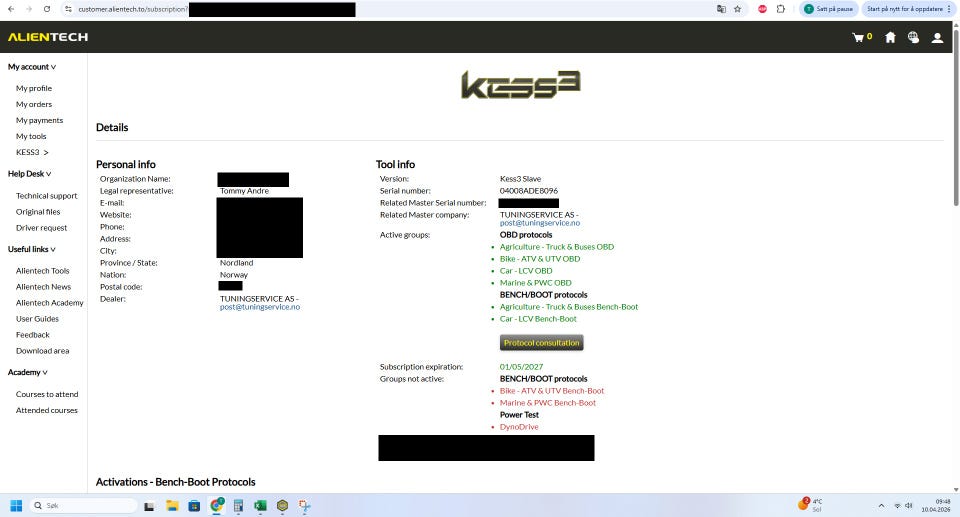Go to home via house icon

point(890,37)
